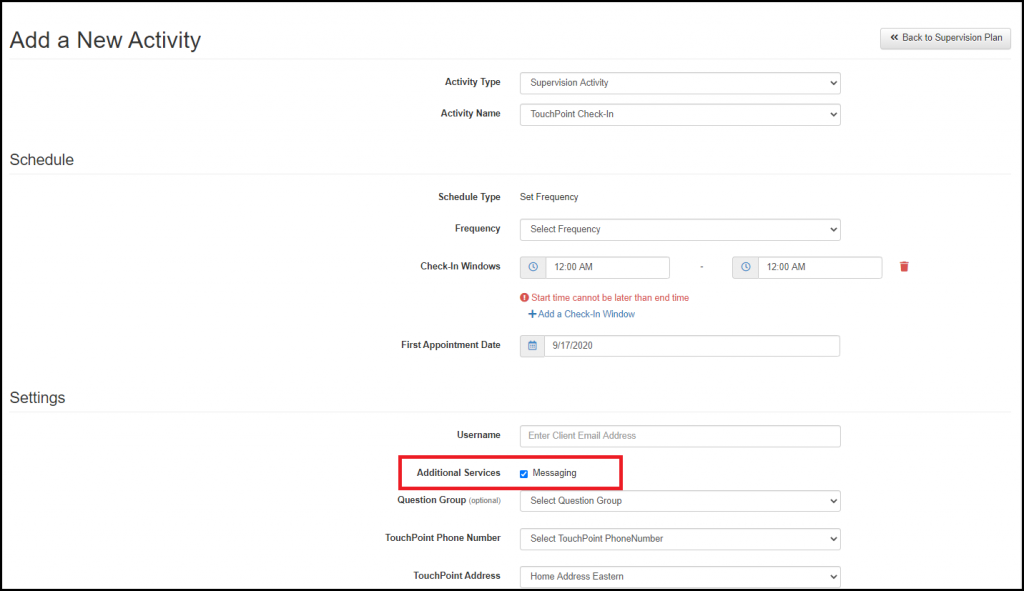This screenshot has width=1024, height=591.
Task: Click the plus icon to add check-in window
Action: pyautogui.click(x=532, y=314)
